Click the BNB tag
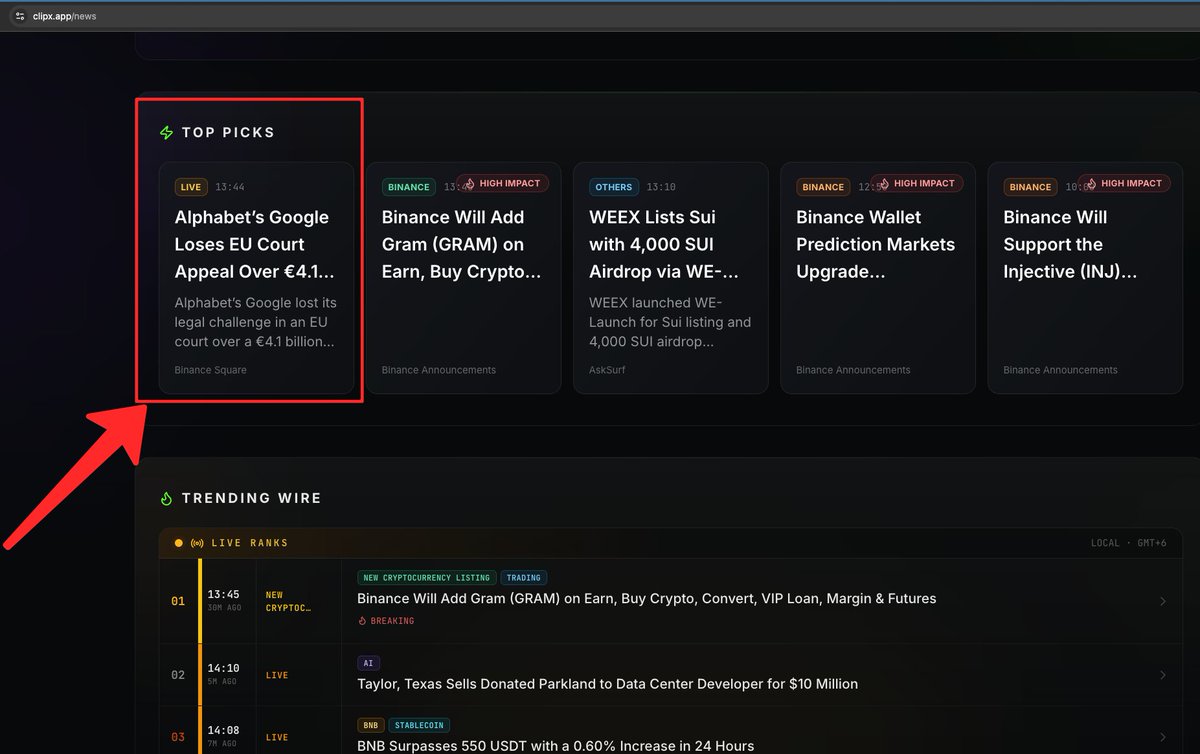The width and height of the screenshot is (1200, 754). pos(371,725)
